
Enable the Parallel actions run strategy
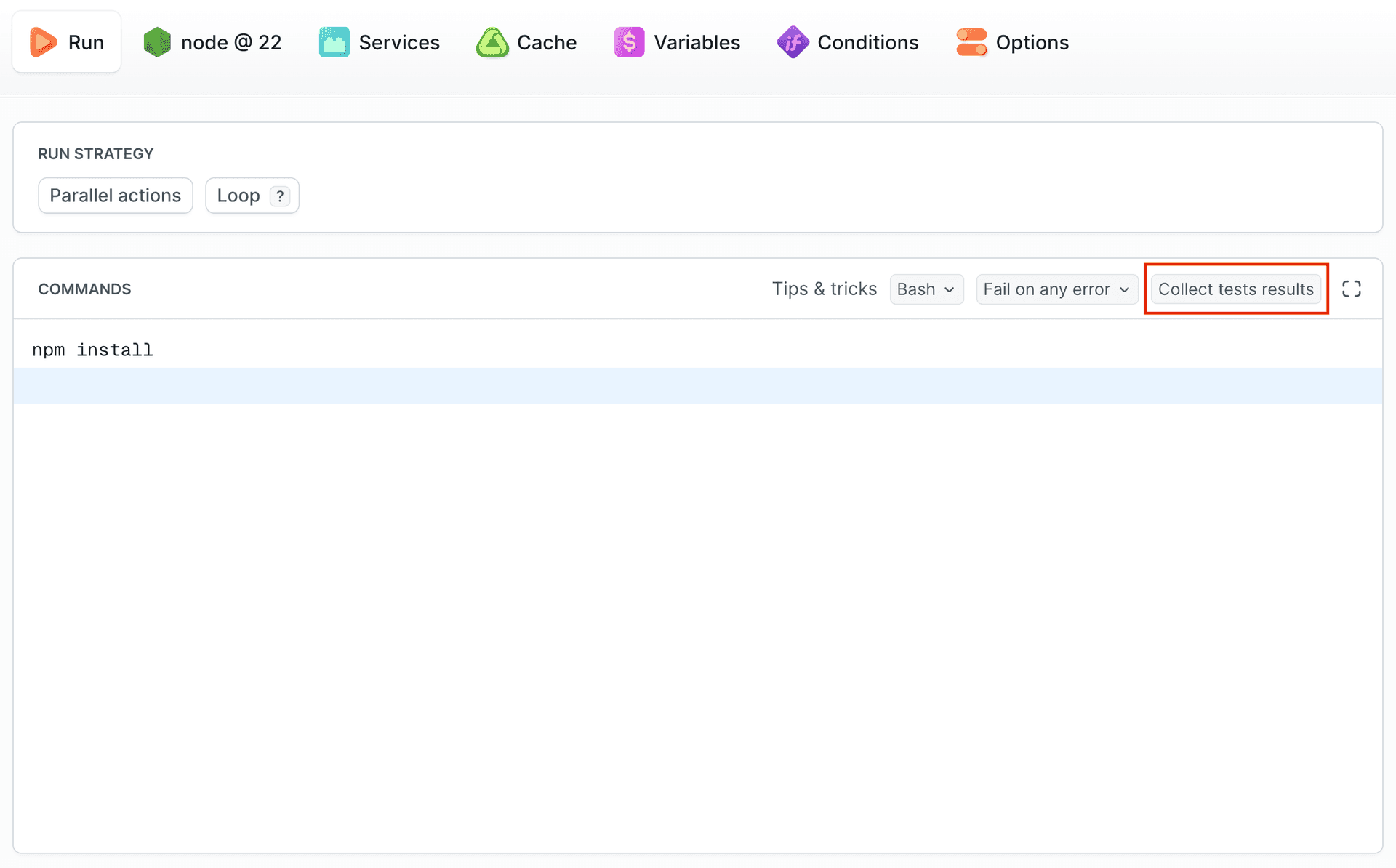[x=115, y=195]
